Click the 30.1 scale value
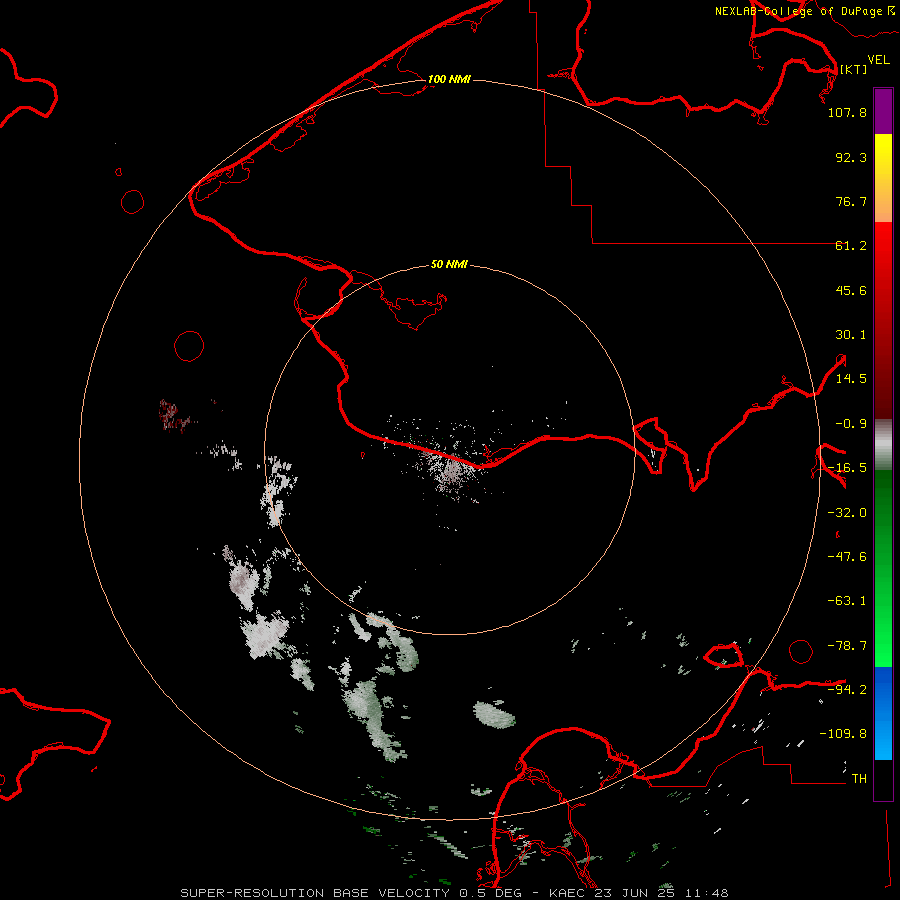 coord(851,335)
